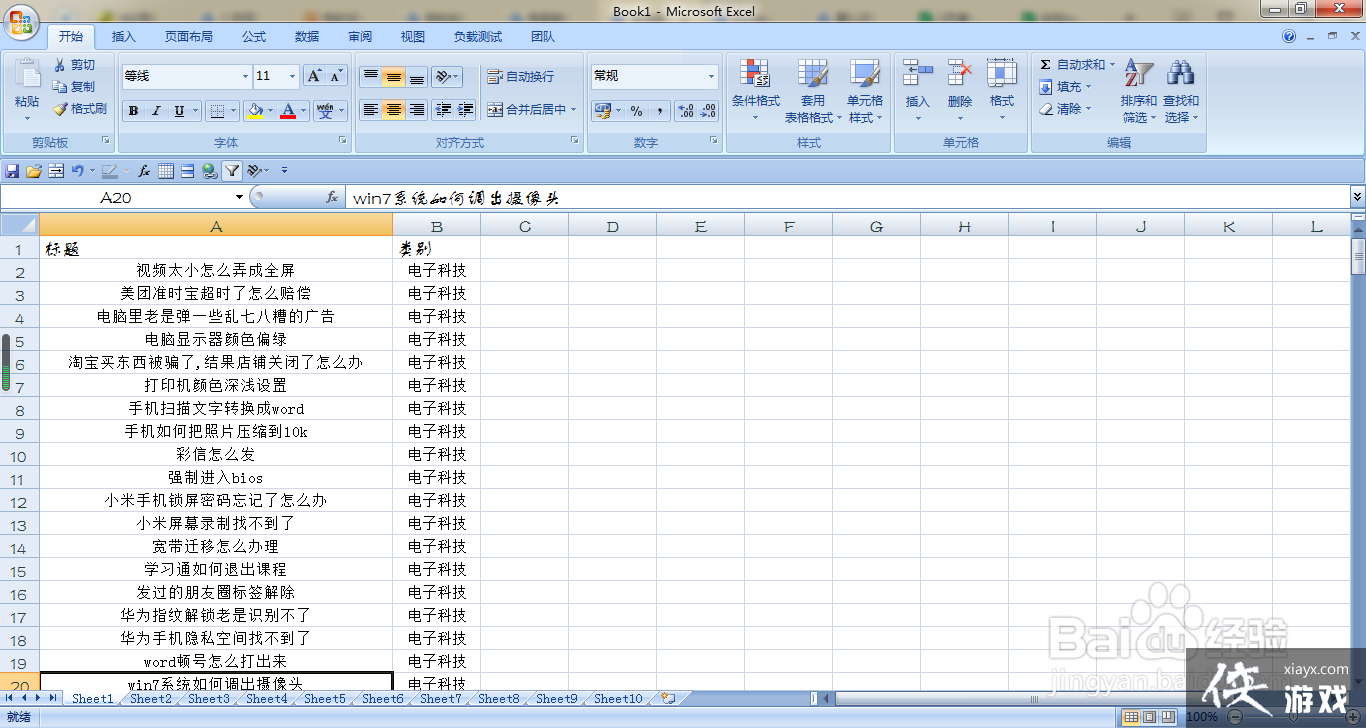
Task: Expand the formula bar with the chevron
Action: (1357, 198)
